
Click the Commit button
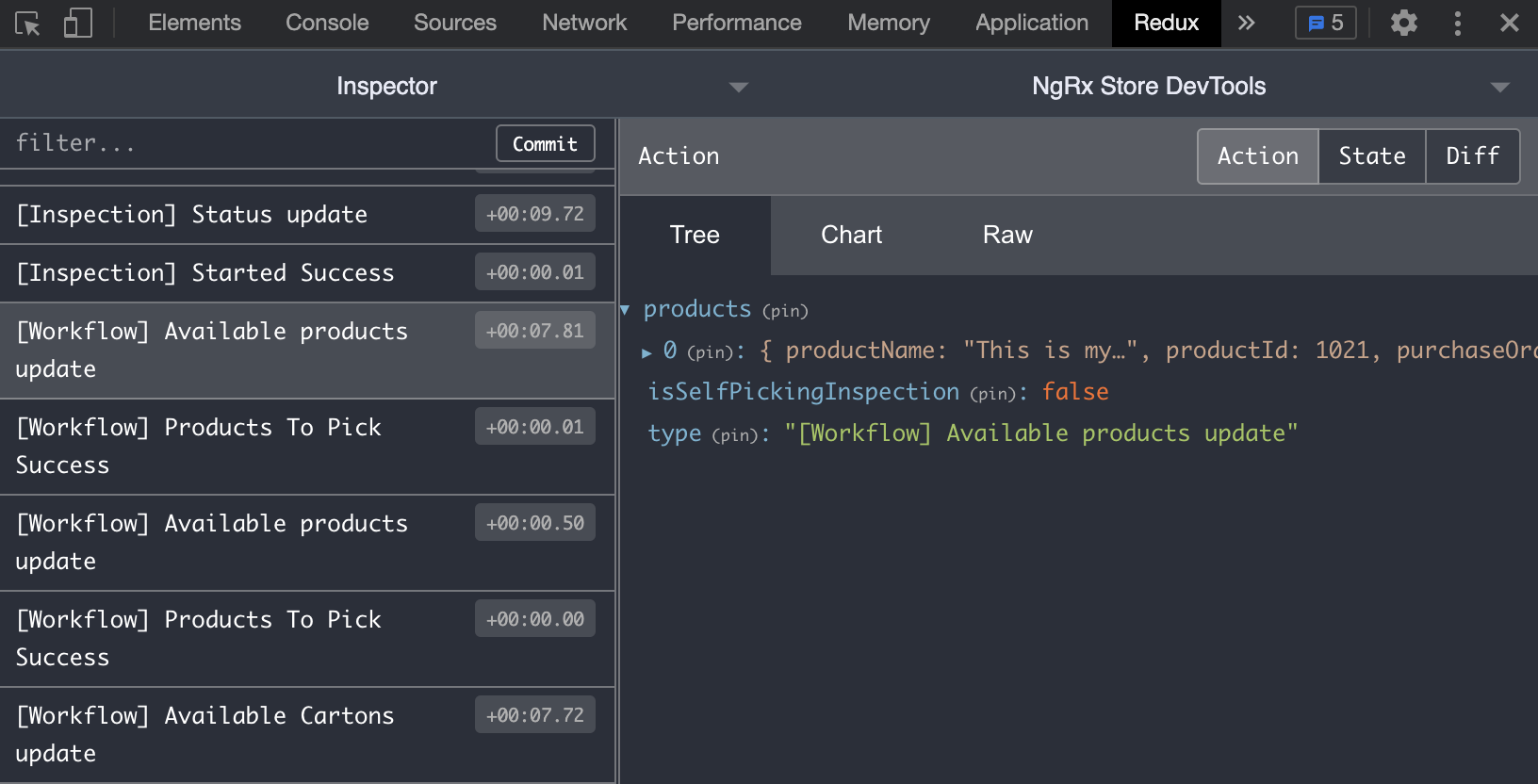coord(545,144)
